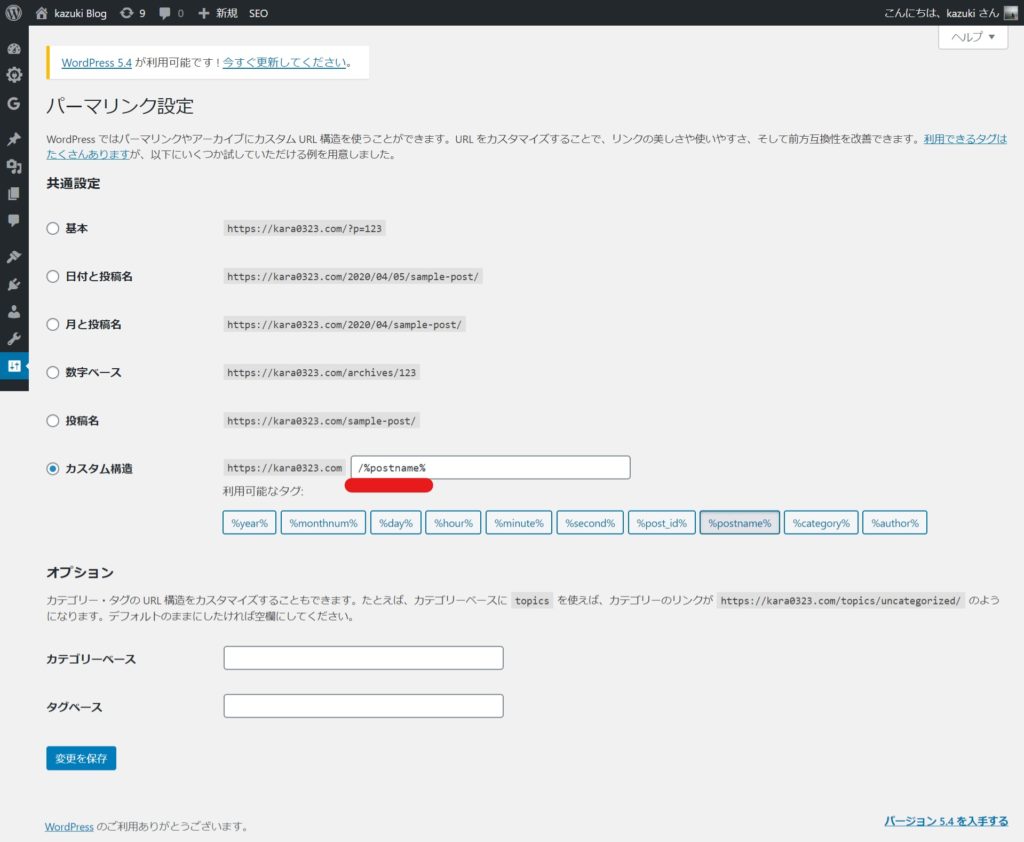This screenshot has width=1024, height=842.
Task: Open the Plugins plug icon in the sidebar
Action: tap(14, 284)
